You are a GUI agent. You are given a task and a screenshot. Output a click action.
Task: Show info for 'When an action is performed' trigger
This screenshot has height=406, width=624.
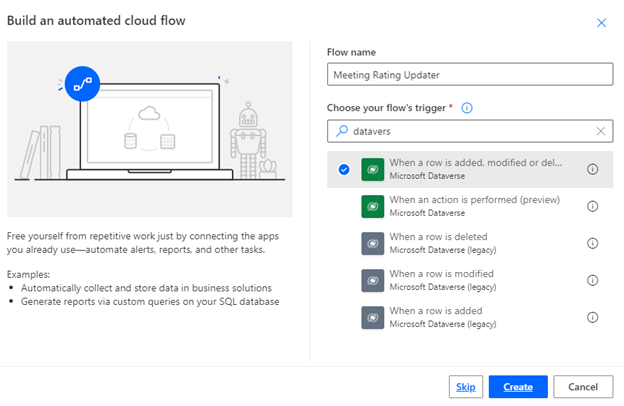click(592, 206)
